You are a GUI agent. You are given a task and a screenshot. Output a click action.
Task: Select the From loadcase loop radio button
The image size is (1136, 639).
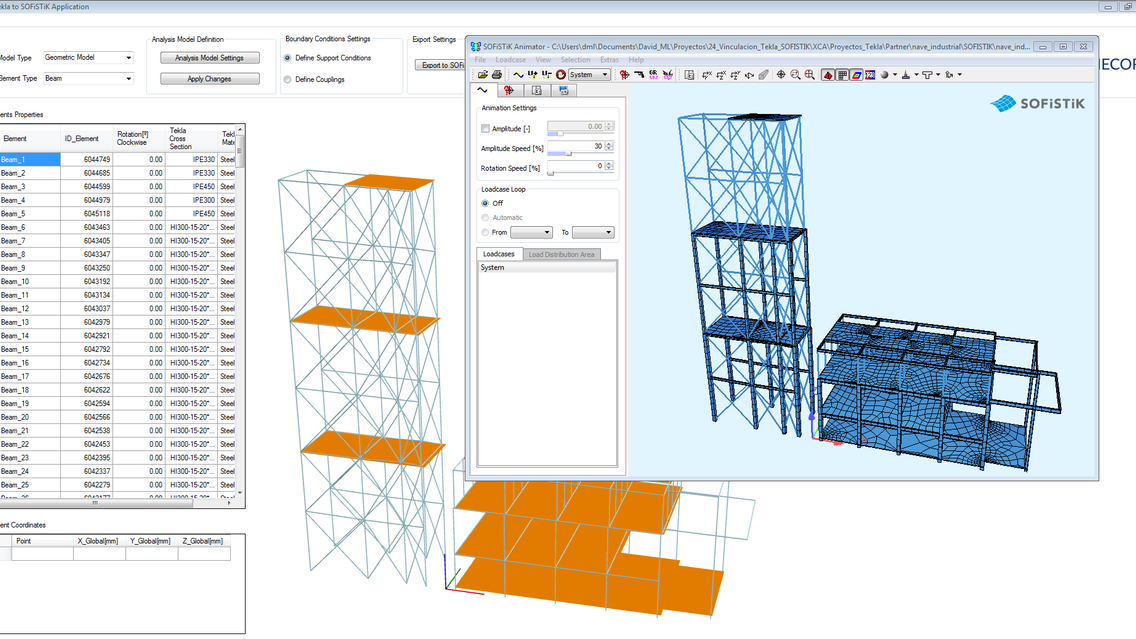point(485,233)
